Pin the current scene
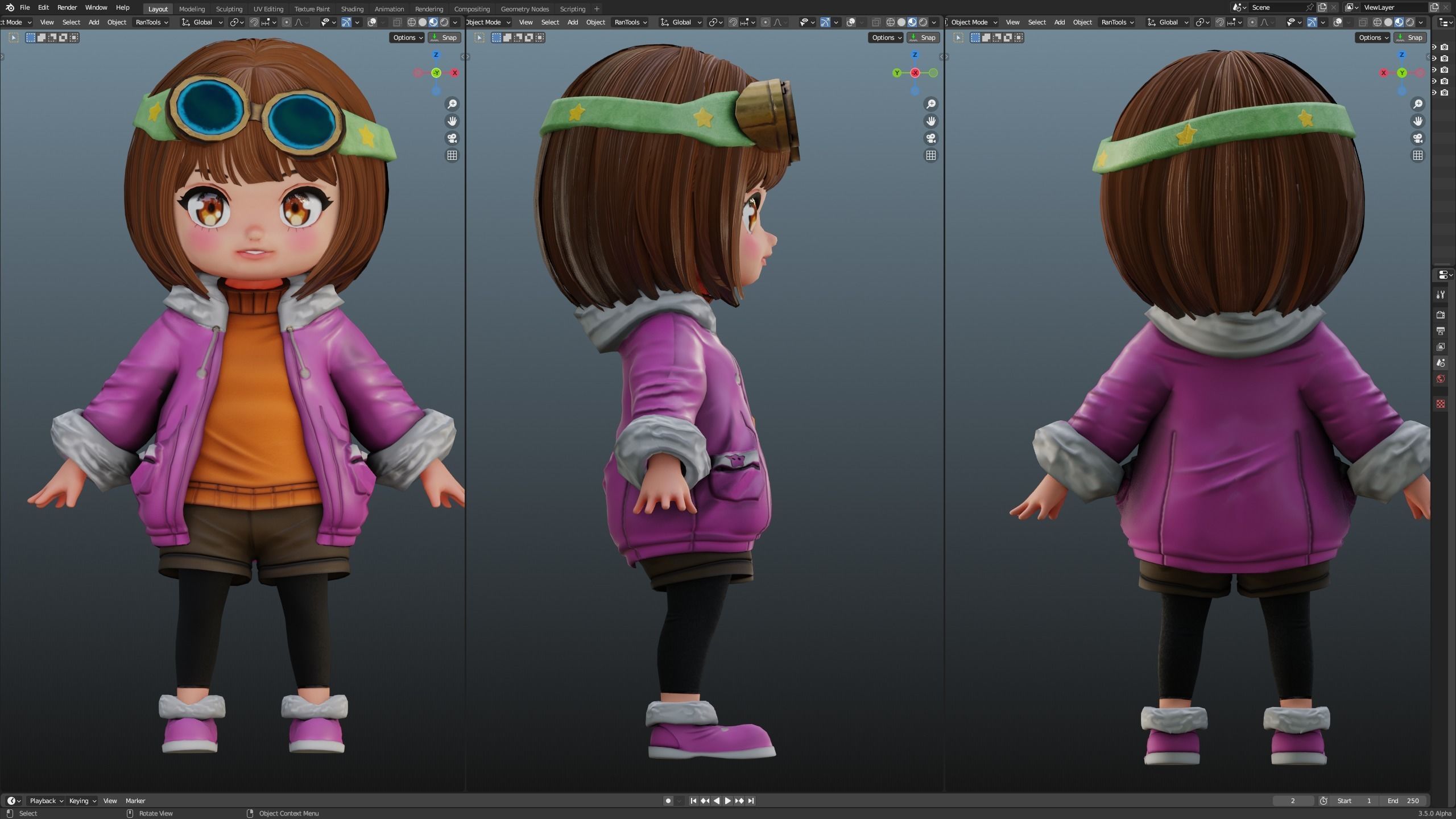Image resolution: width=1456 pixels, height=819 pixels. (1310, 7)
